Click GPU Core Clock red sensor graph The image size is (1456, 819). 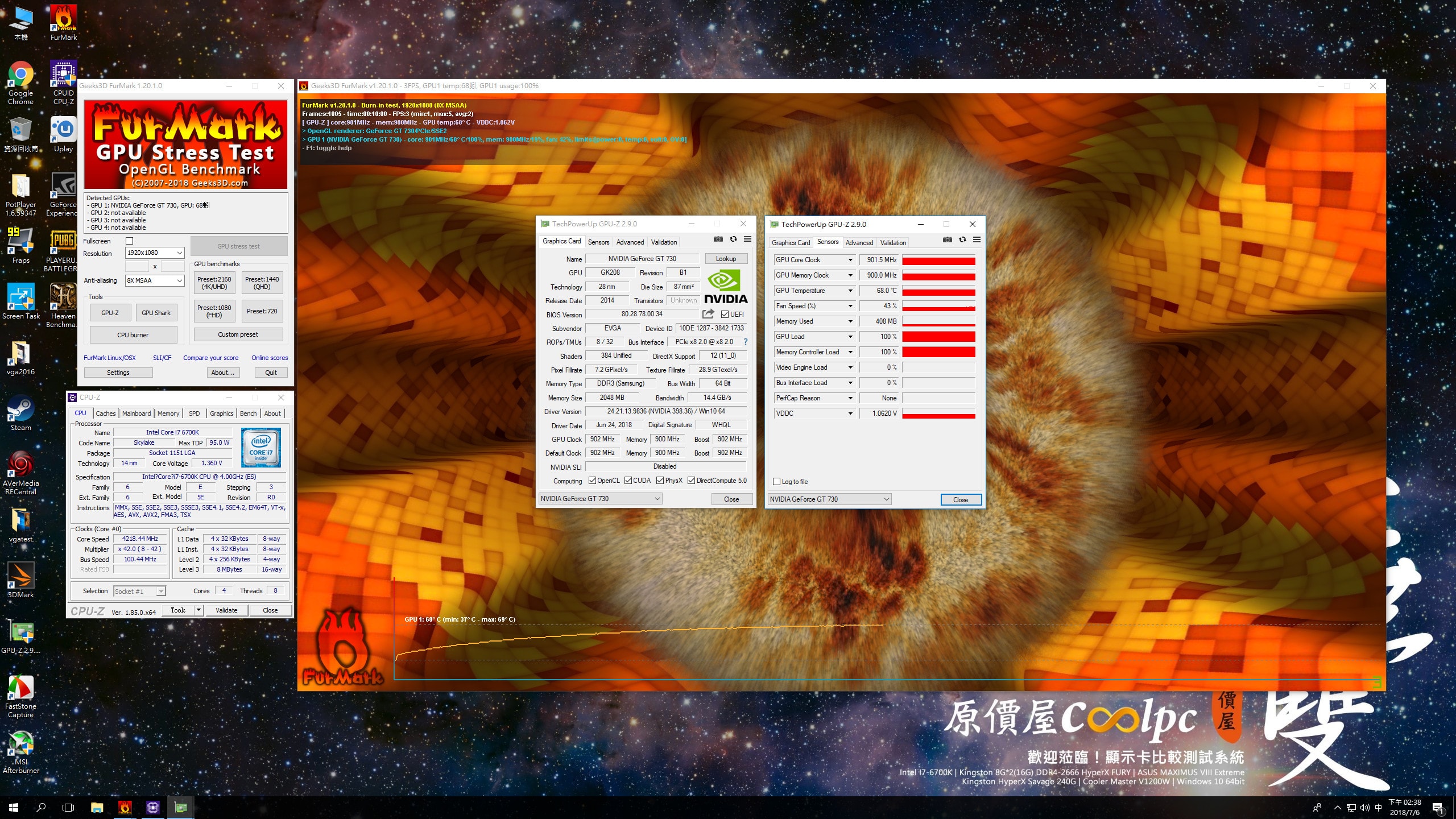tap(938, 260)
